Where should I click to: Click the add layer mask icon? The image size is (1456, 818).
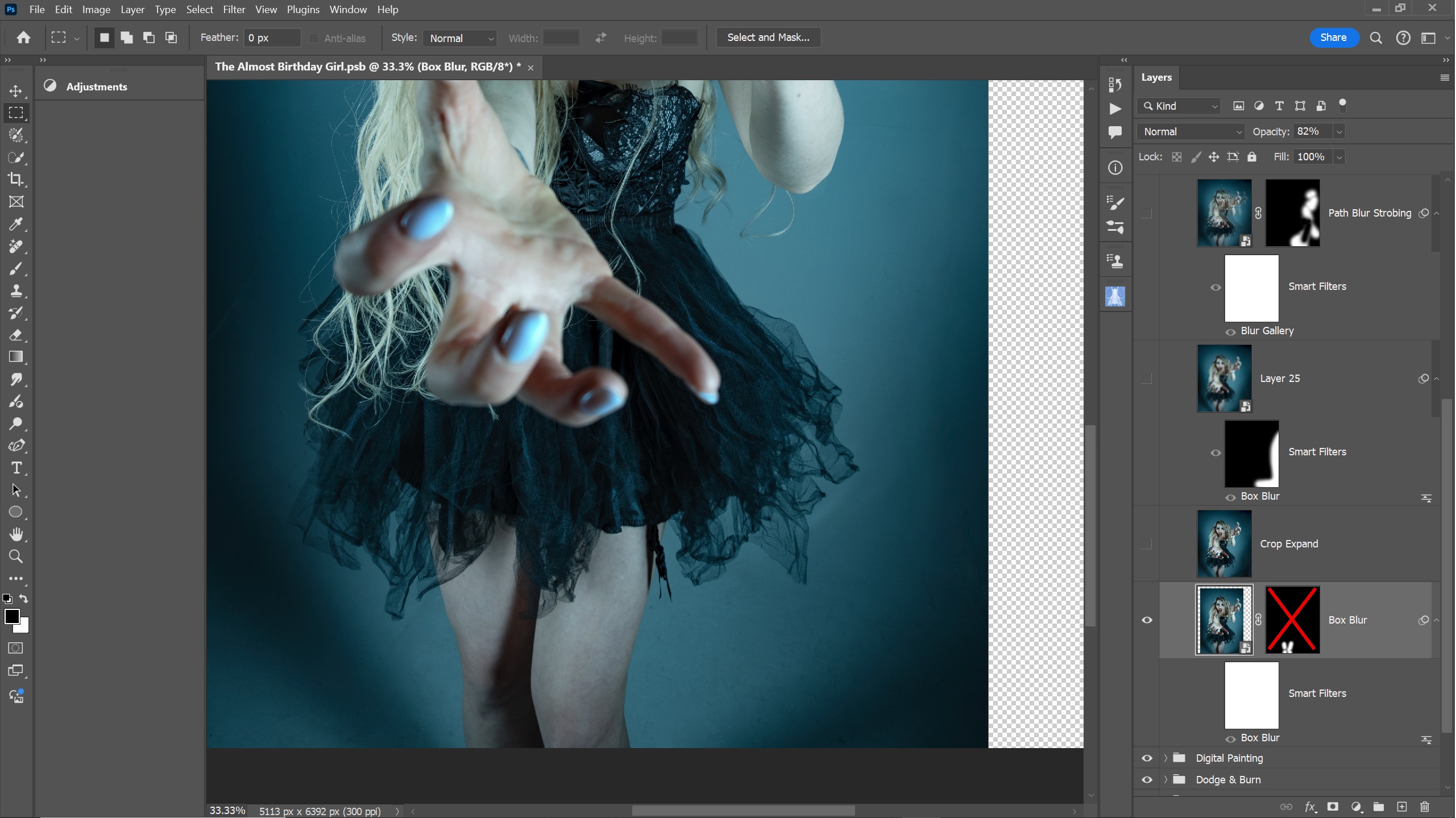pyautogui.click(x=1333, y=807)
